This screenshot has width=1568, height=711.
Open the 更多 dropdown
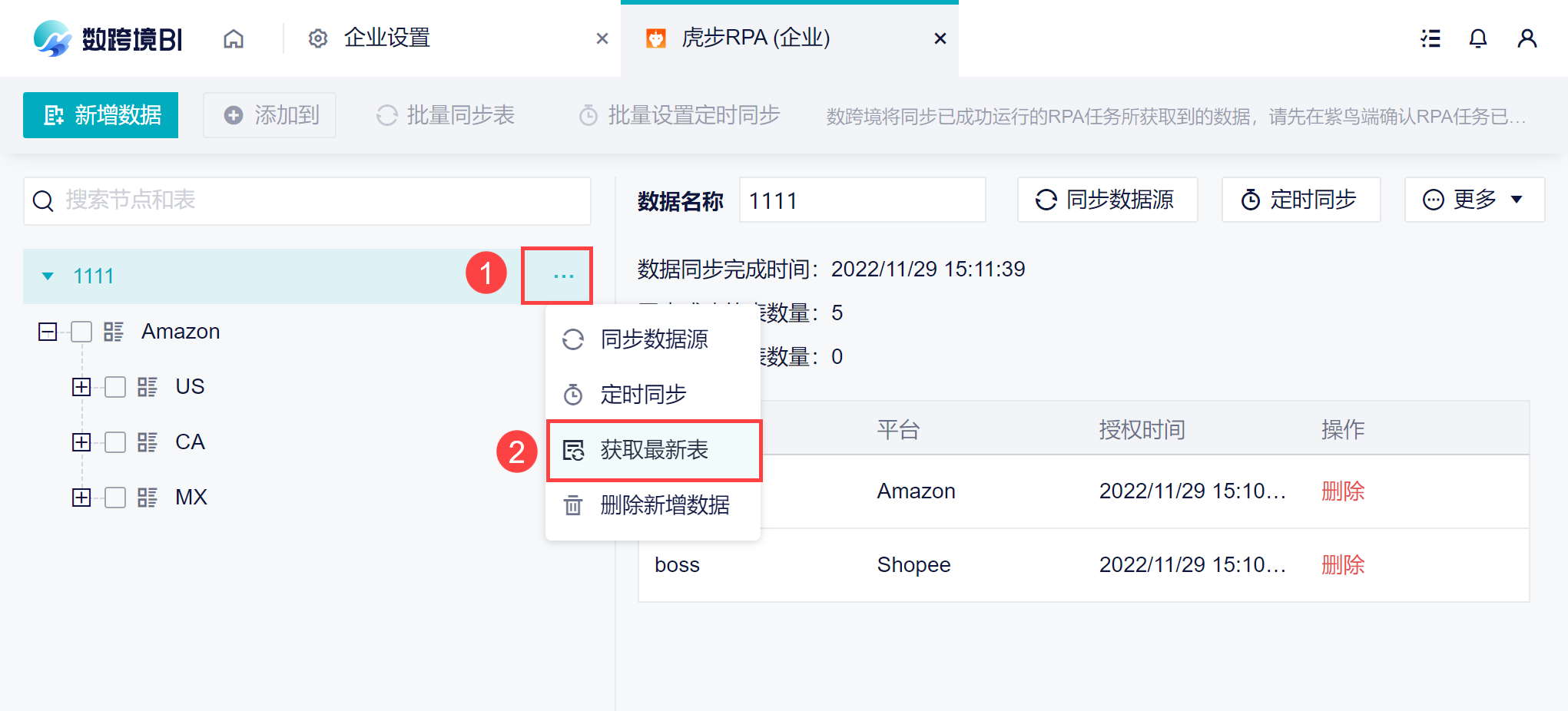point(1474,200)
